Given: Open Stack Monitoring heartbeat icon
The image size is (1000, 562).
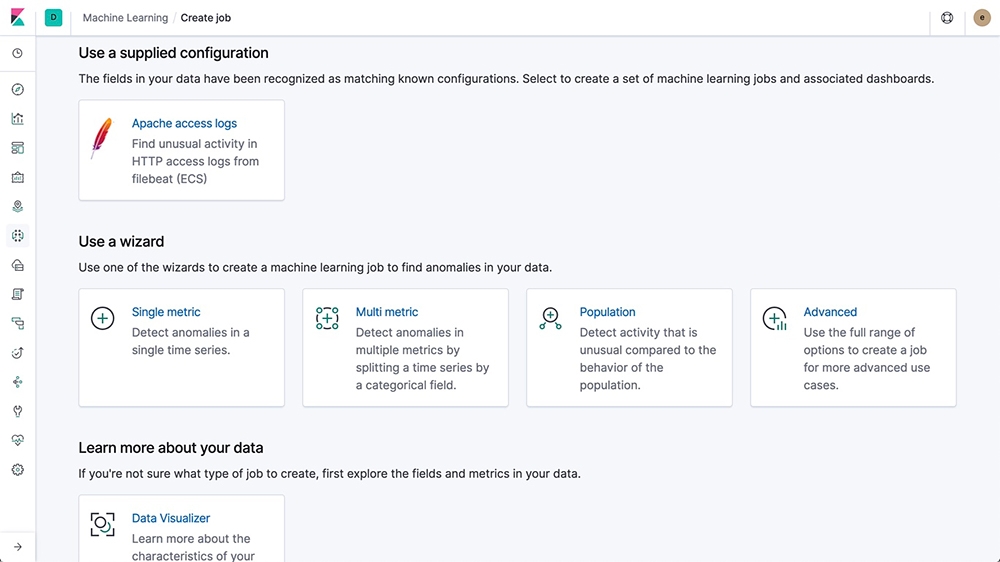Looking at the screenshot, I should (x=17, y=440).
